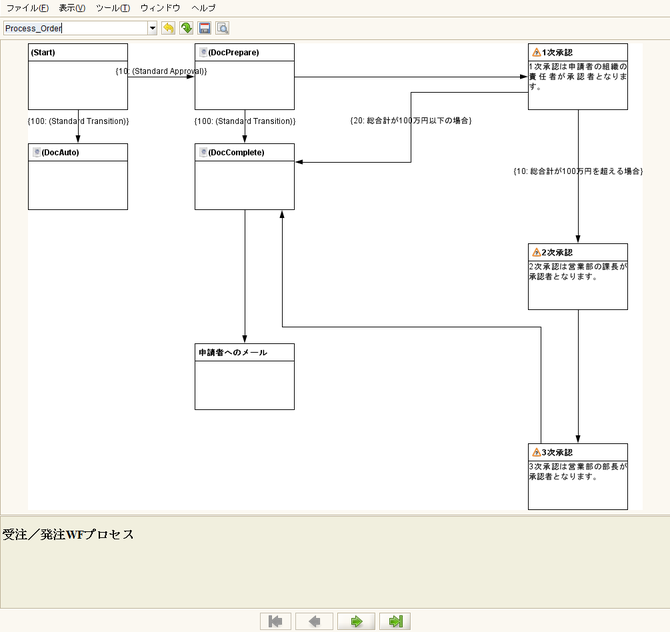Click the yellow undo arrow toolbar icon
This screenshot has height=632, width=670.
pos(168,28)
